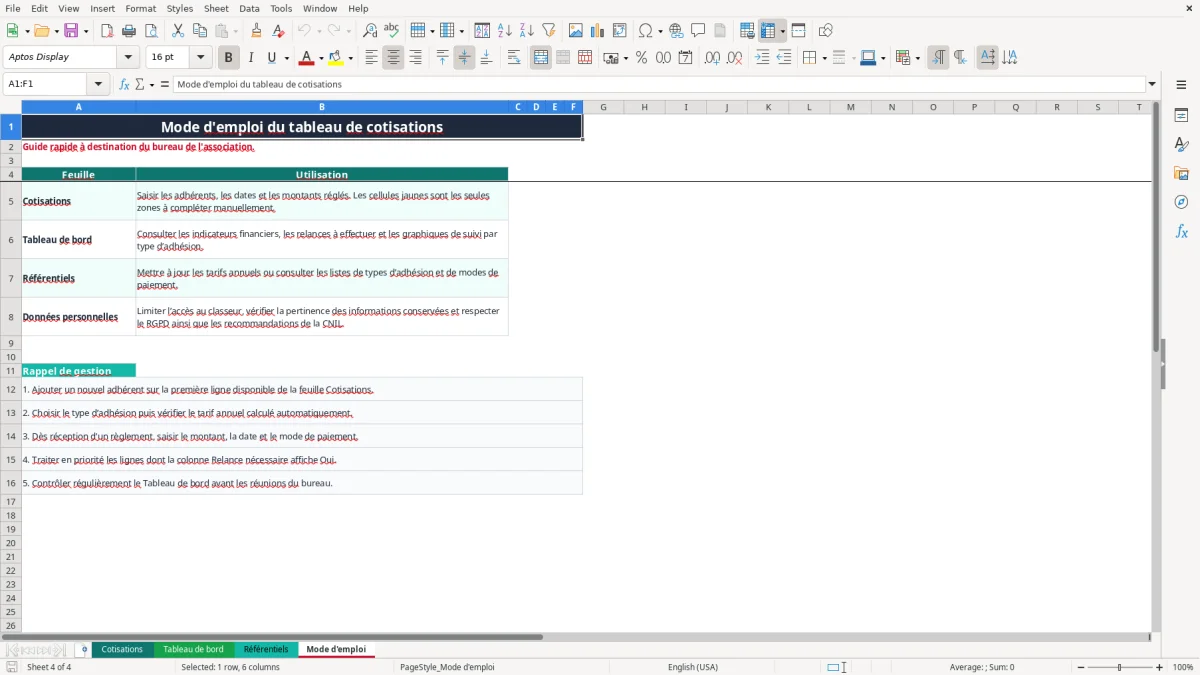Apply the red font color swatch
1200x675 pixels.
(307, 58)
